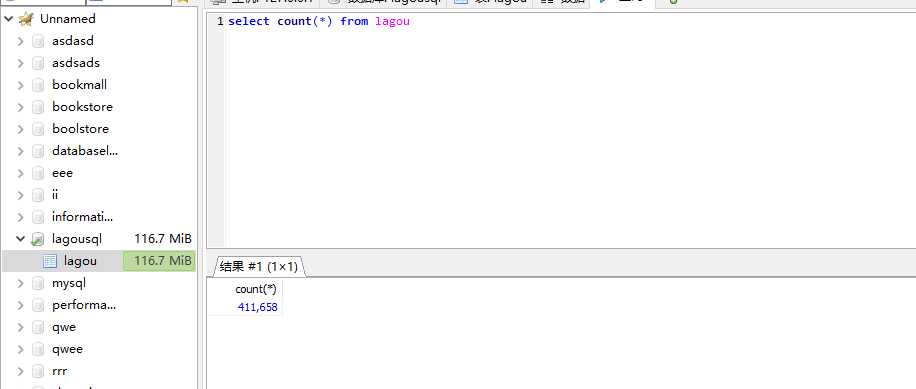
Task: Click the count(*) column header
Action: pyautogui.click(x=255, y=289)
